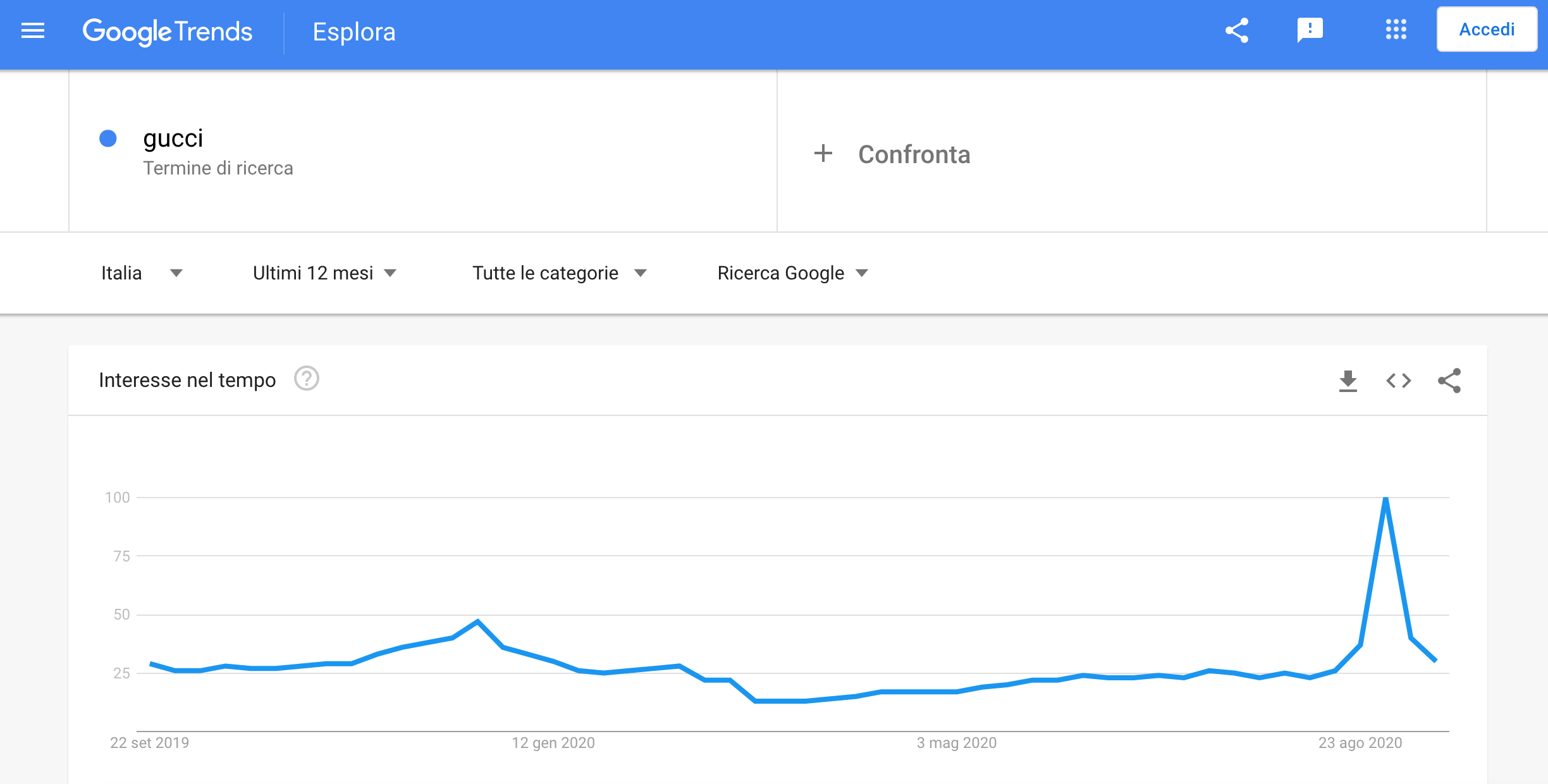Edit the gucci search term field

tap(173, 138)
